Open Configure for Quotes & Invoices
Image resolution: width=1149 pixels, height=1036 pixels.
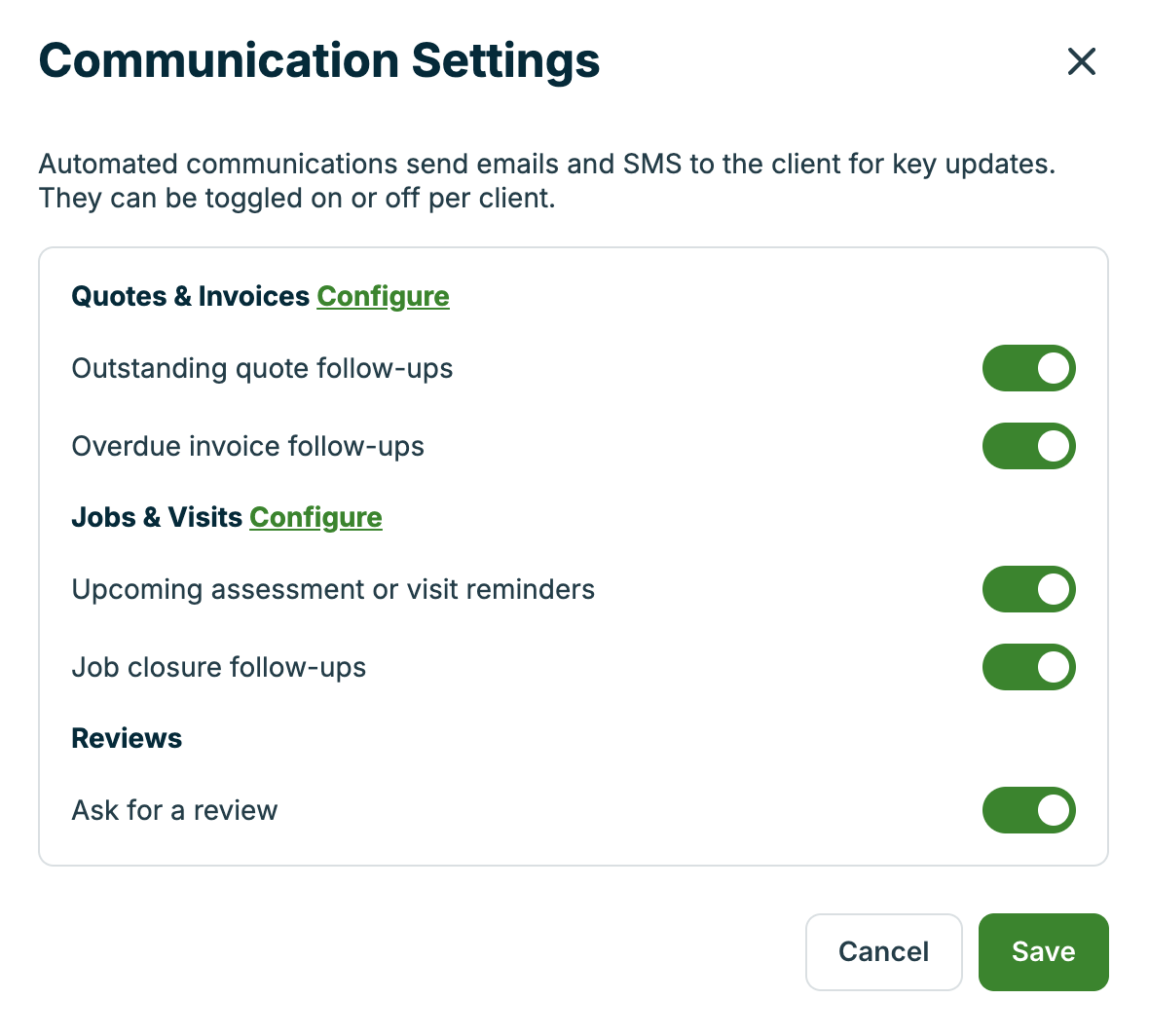pyautogui.click(x=383, y=296)
